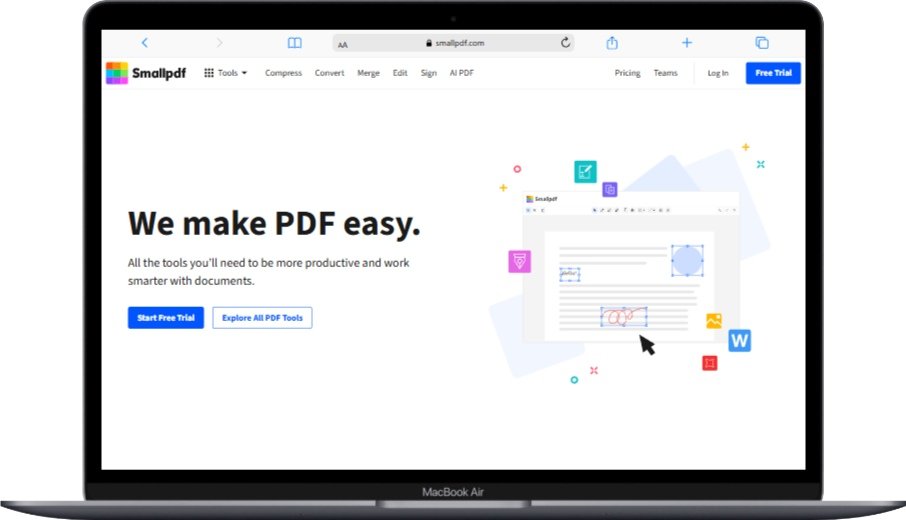This screenshot has height=520, width=906.
Task: Open the Compress menu item
Action: coord(283,73)
